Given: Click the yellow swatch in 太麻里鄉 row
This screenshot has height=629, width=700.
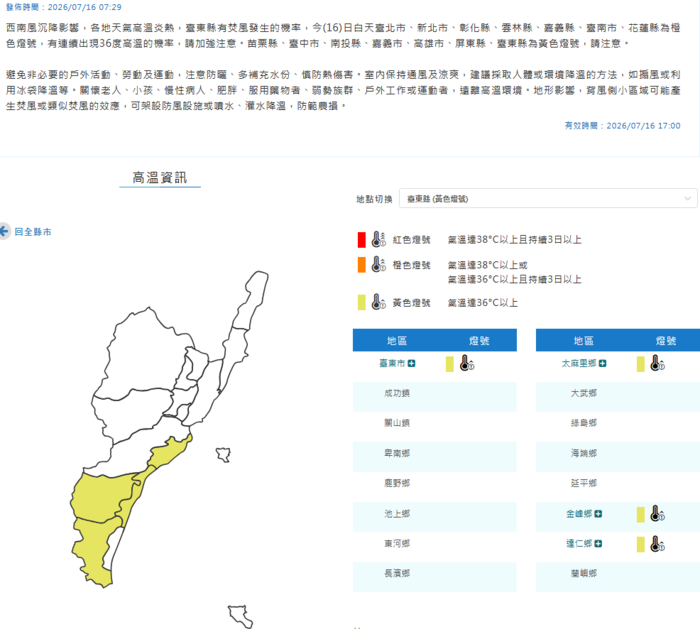Looking at the screenshot, I should [x=641, y=364].
